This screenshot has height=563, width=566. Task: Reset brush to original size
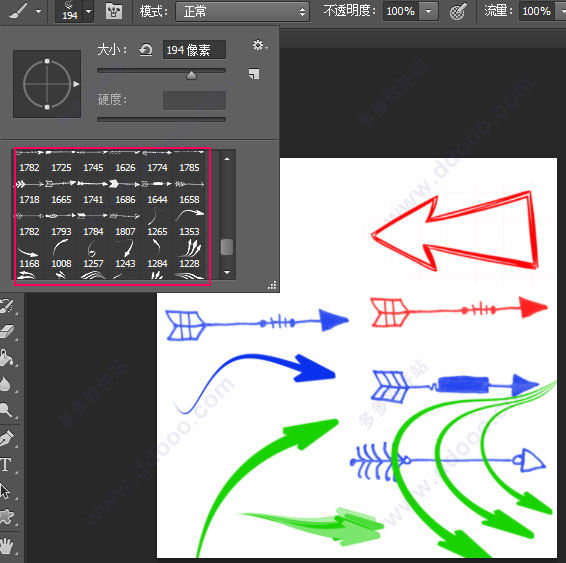point(145,50)
